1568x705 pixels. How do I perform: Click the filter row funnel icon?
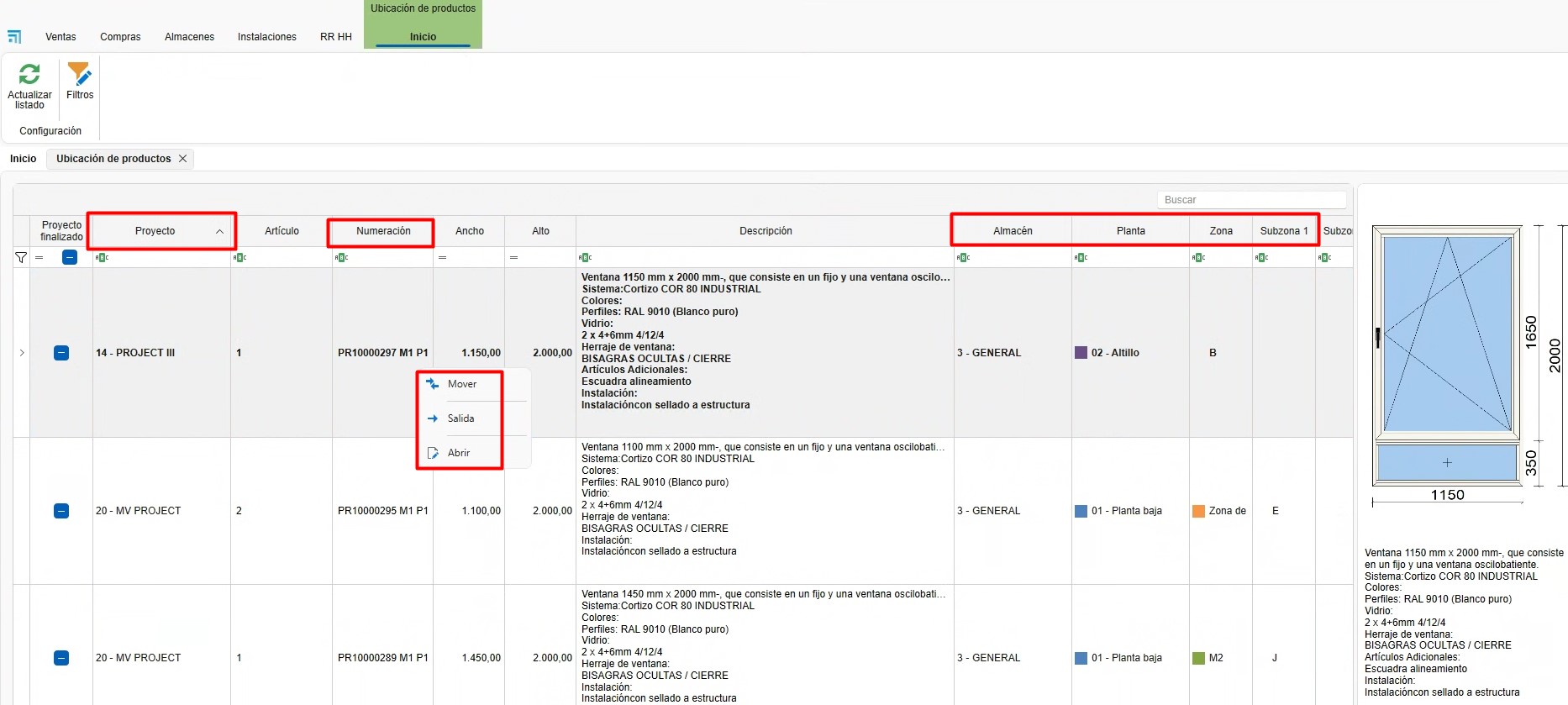click(x=21, y=258)
